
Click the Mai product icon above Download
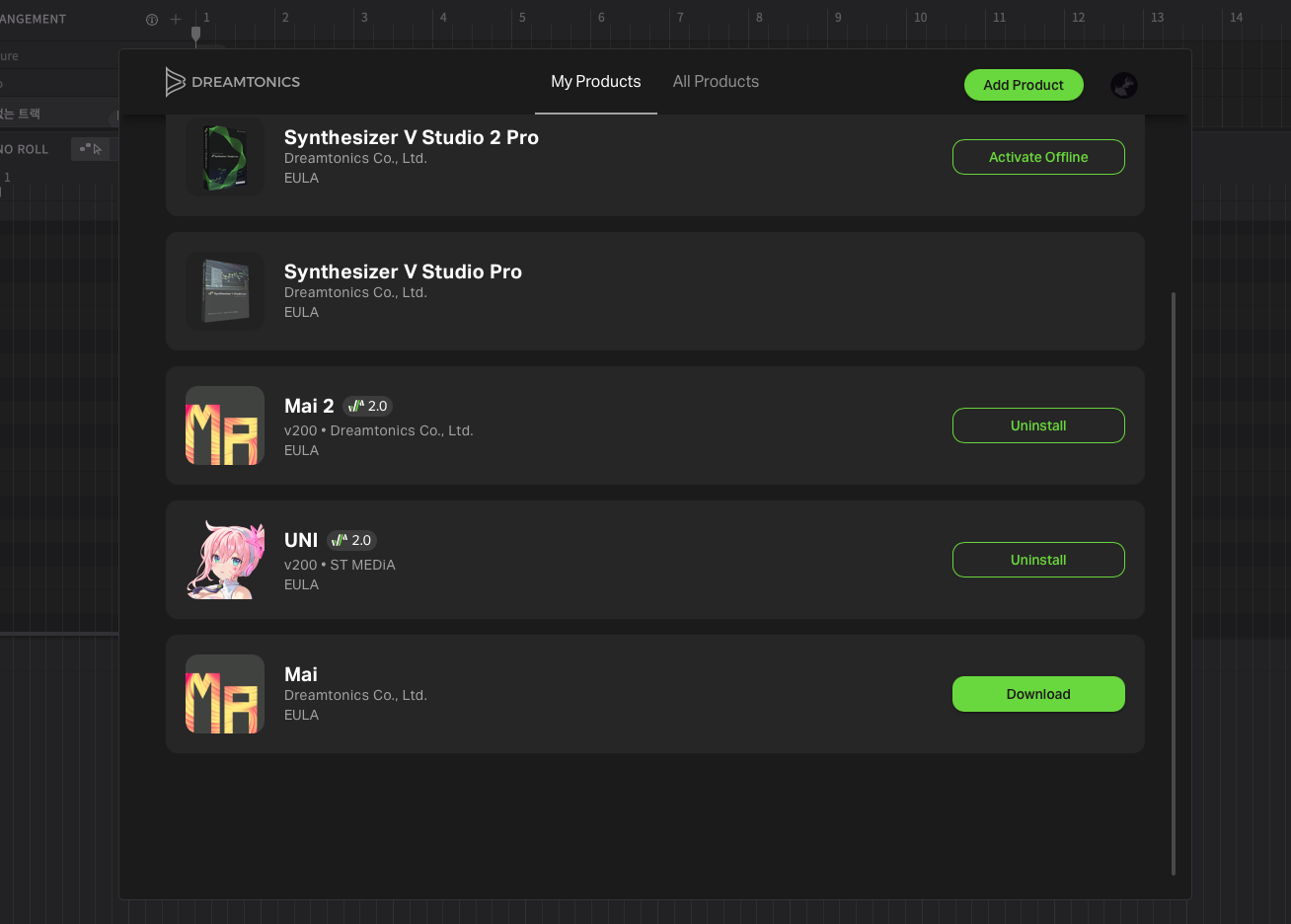(x=225, y=694)
